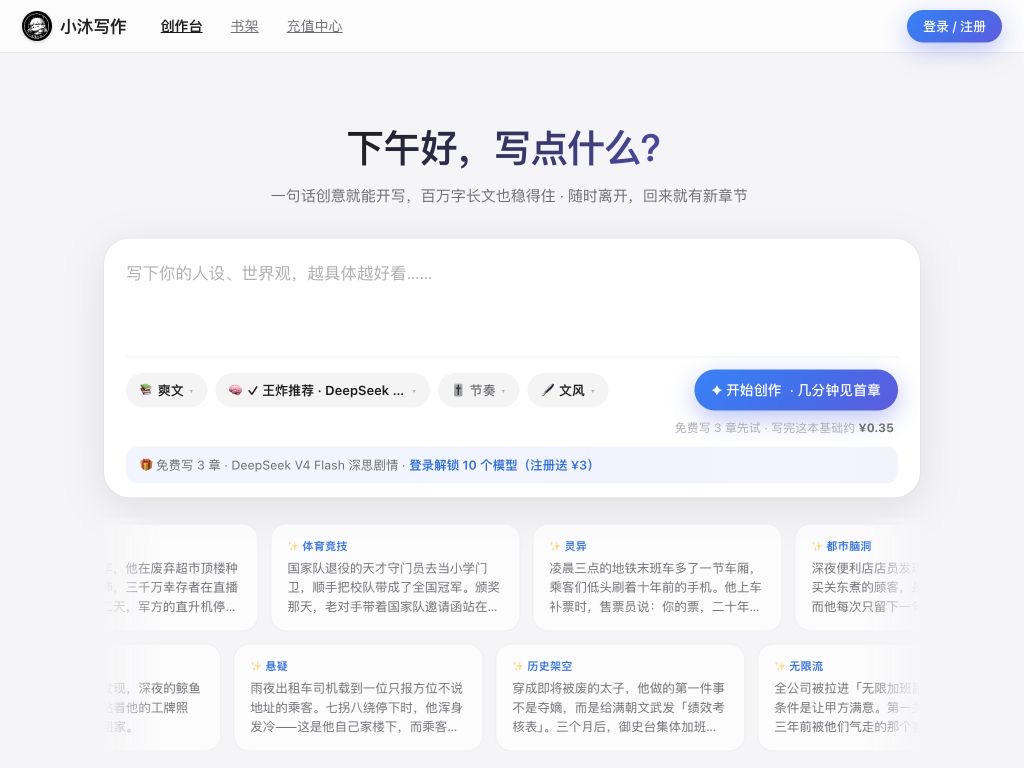This screenshot has width=1024, height=768.
Task: Select the 灵异 subway story prompt card
Action: (657, 577)
